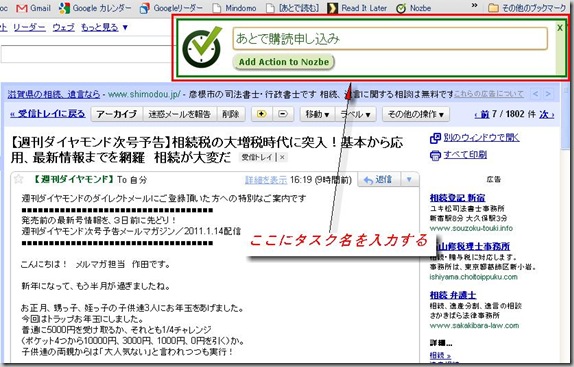Open www.sakakibara-law.com ad URL
Screen dimensions: 574x367
(x=474, y=326)
